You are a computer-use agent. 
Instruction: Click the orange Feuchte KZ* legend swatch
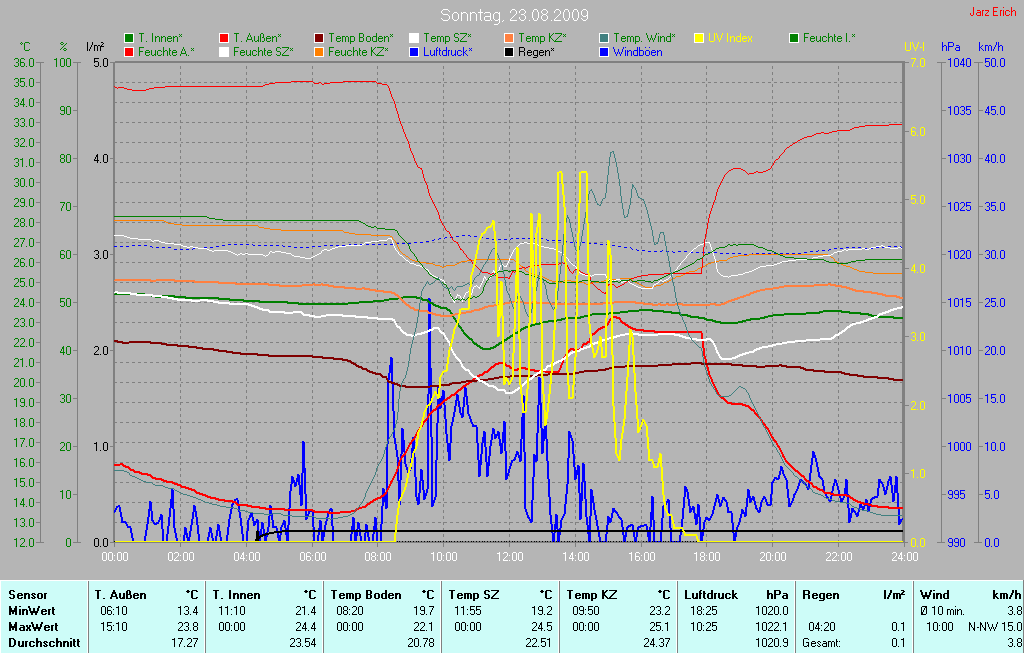[x=319, y=52]
